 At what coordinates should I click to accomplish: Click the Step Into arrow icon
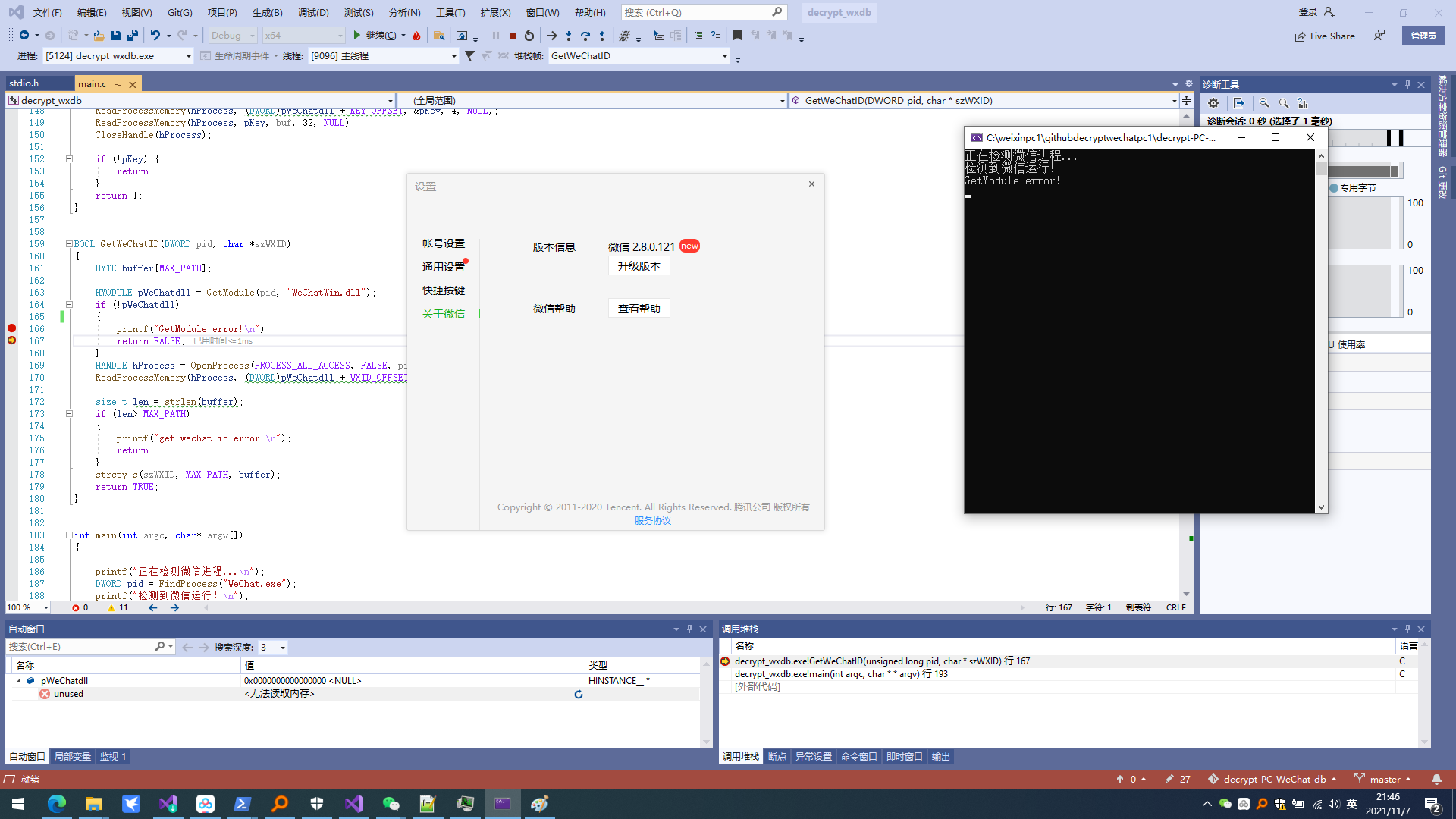[x=569, y=36]
